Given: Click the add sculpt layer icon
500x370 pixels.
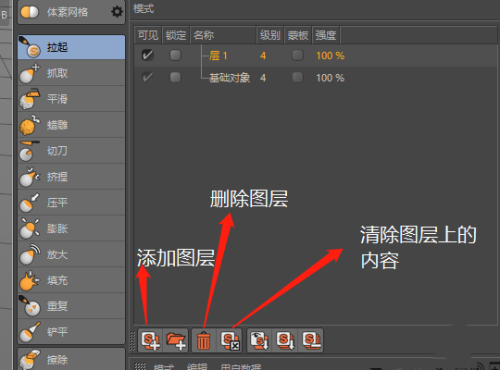Looking at the screenshot, I should 150,340.
